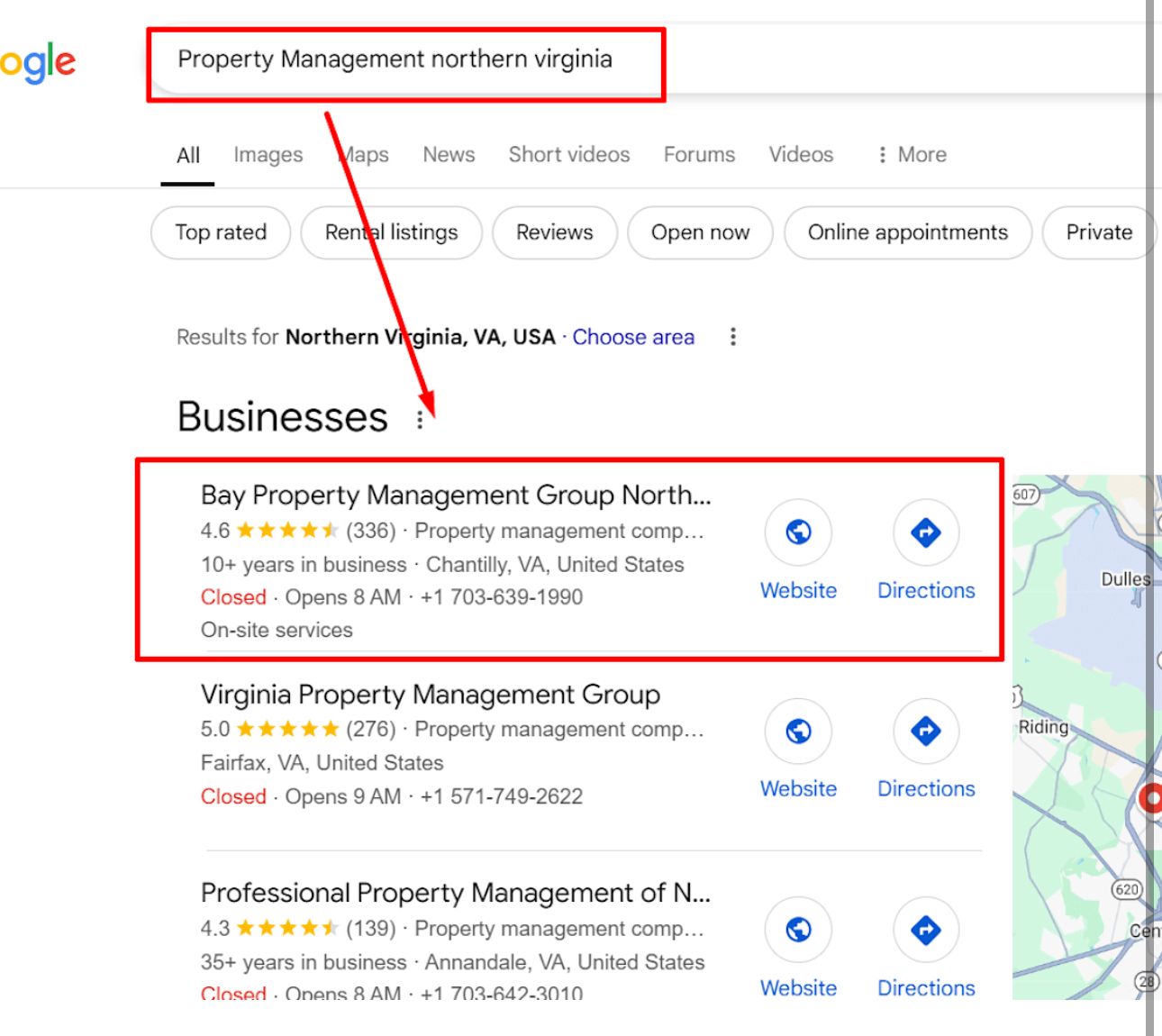Click Directions icon for Bay Property Management
Viewport: 1162px width, 1036px height.
(x=926, y=532)
